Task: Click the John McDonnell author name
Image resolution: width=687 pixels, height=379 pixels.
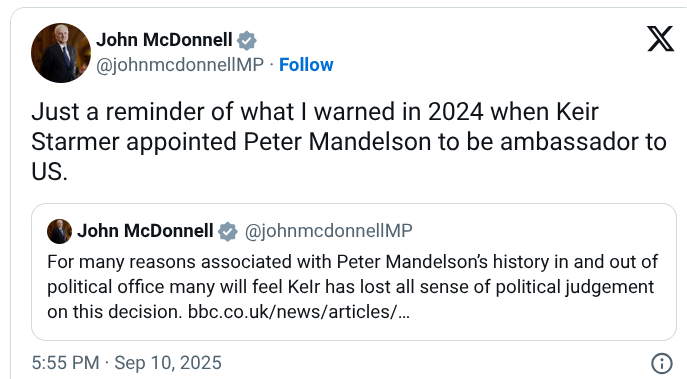Action: pyautogui.click(x=164, y=40)
